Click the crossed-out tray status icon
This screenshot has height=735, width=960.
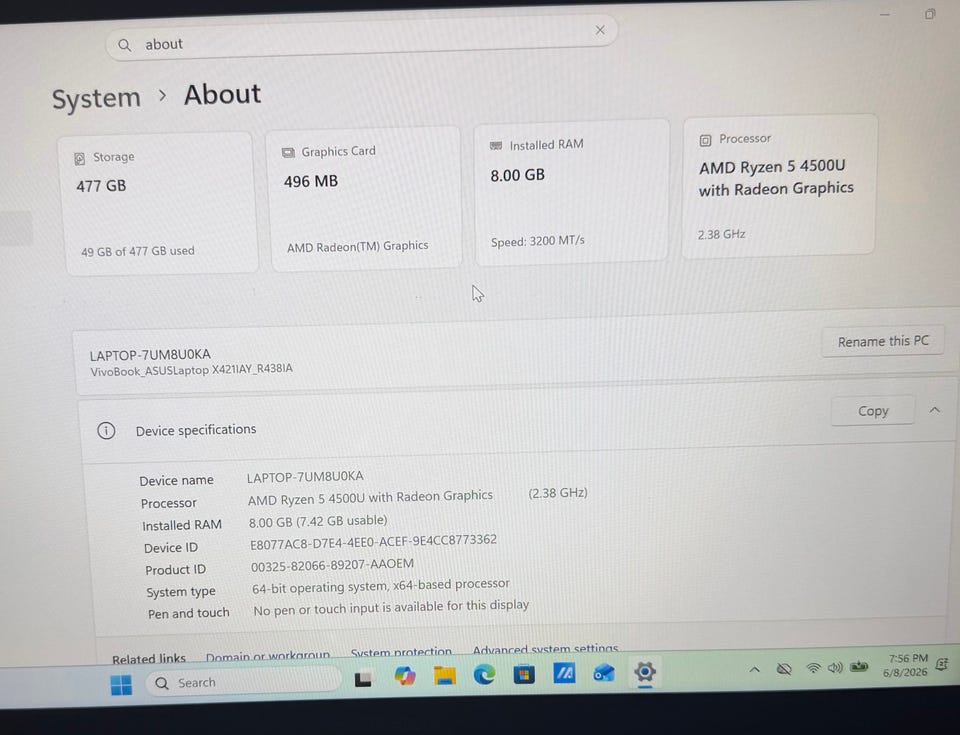point(784,669)
